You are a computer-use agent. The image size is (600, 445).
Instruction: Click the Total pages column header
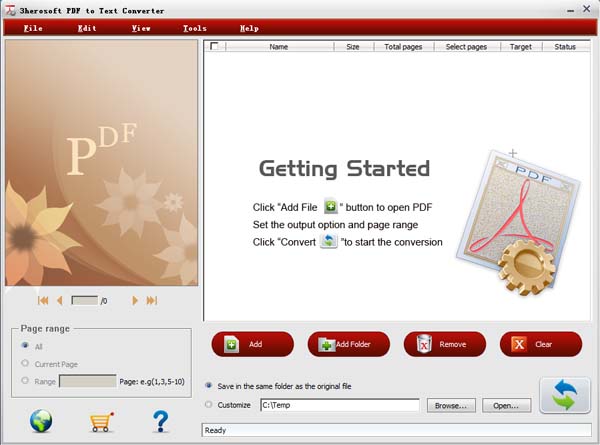click(403, 47)
